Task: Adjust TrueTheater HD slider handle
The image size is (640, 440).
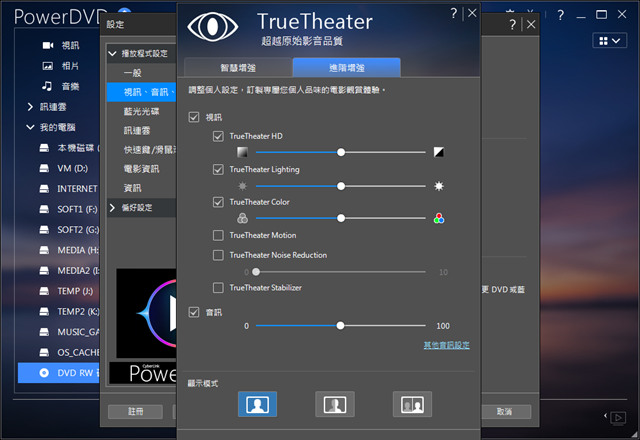Action: click(x=341, y=152)
